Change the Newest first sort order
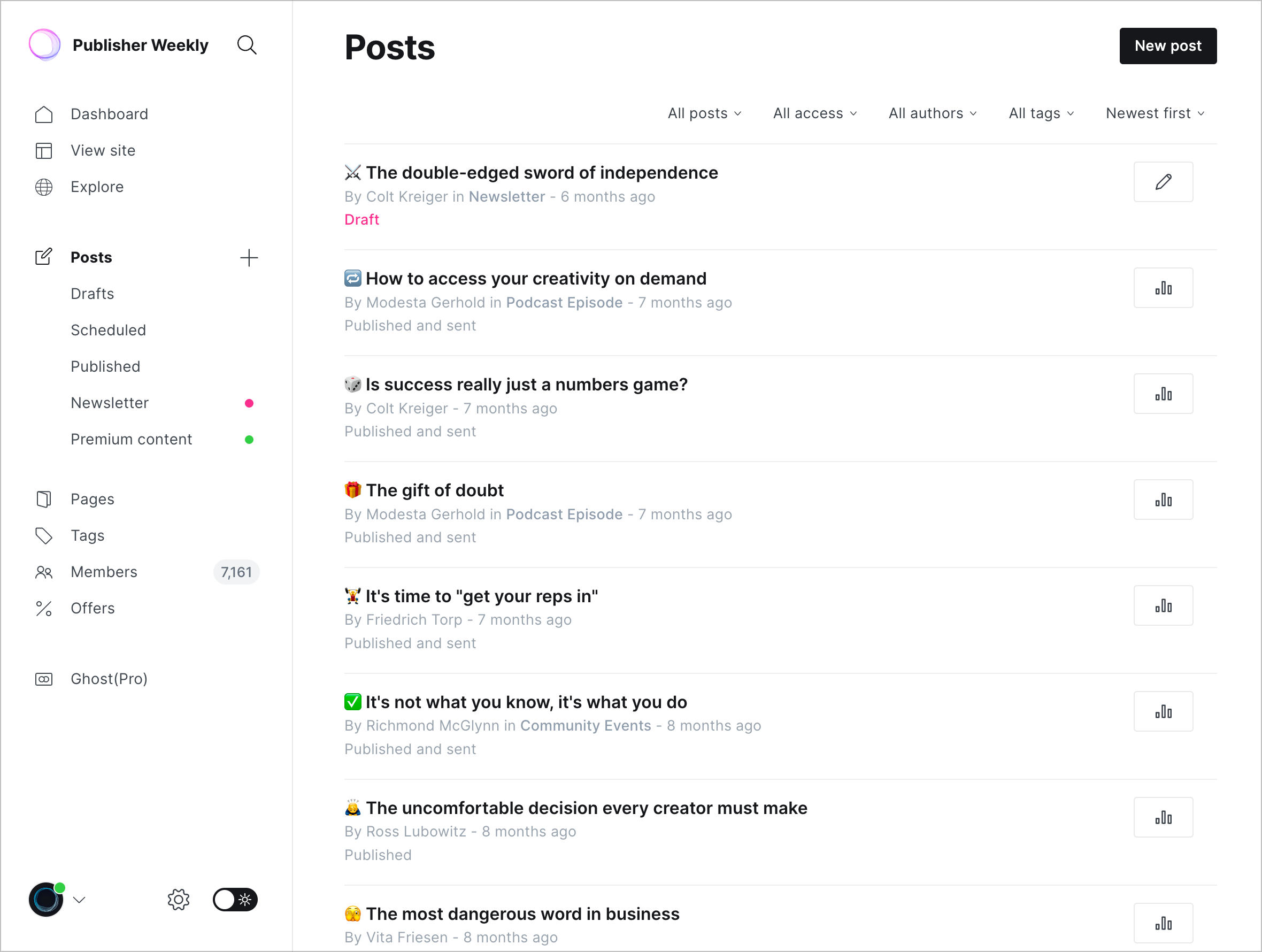This screenshot has height=952, width=1262. pos(1155,113)
